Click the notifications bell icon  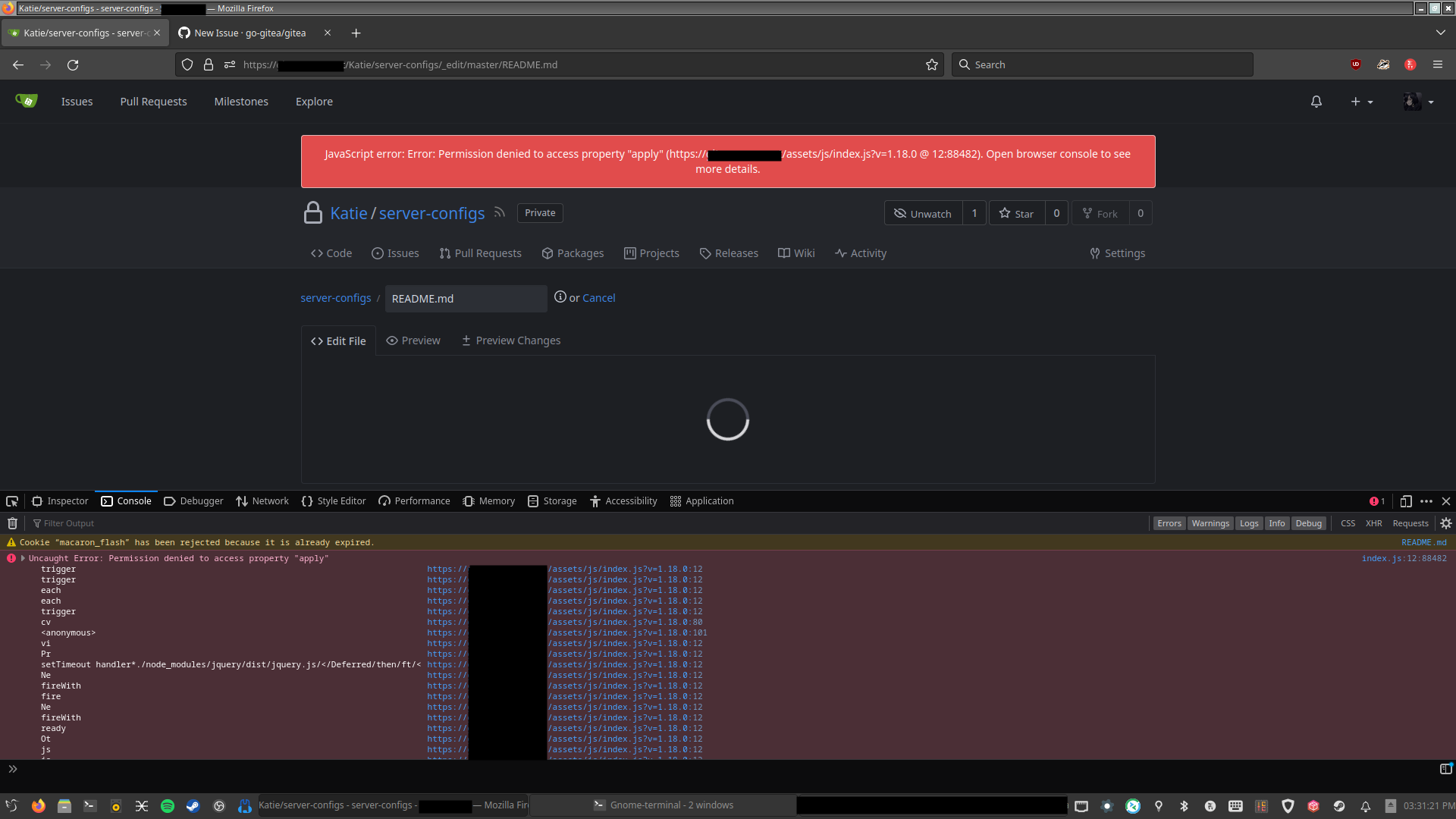[1316, 102]
